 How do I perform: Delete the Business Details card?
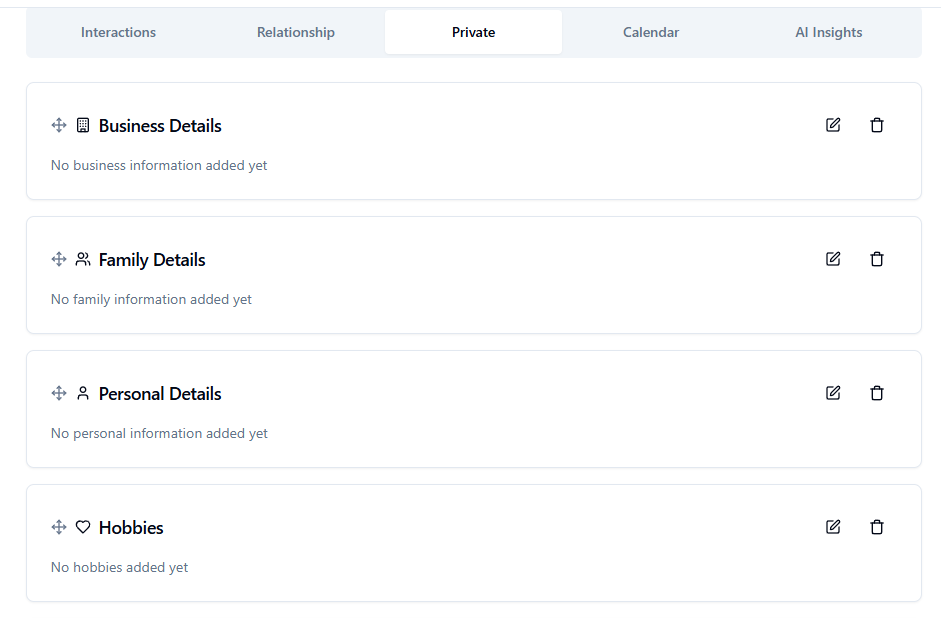877,125
